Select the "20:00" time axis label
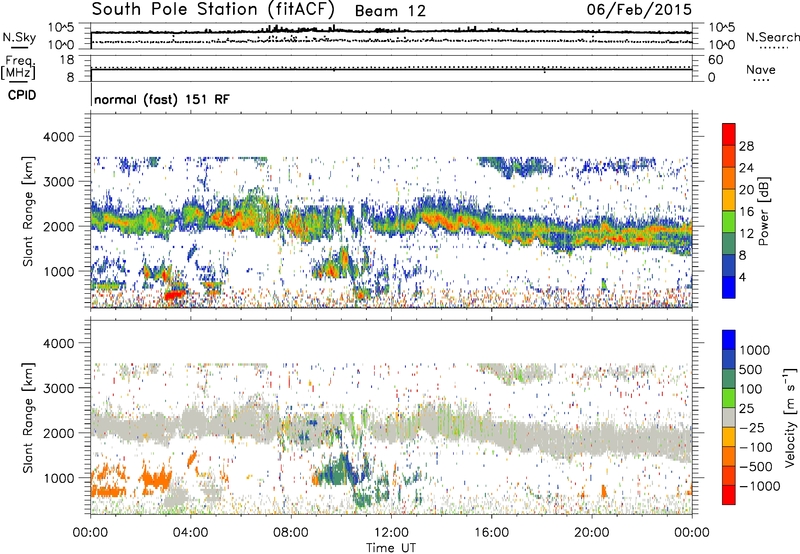Viewport: 800px width, 554px height. (592, 533)
